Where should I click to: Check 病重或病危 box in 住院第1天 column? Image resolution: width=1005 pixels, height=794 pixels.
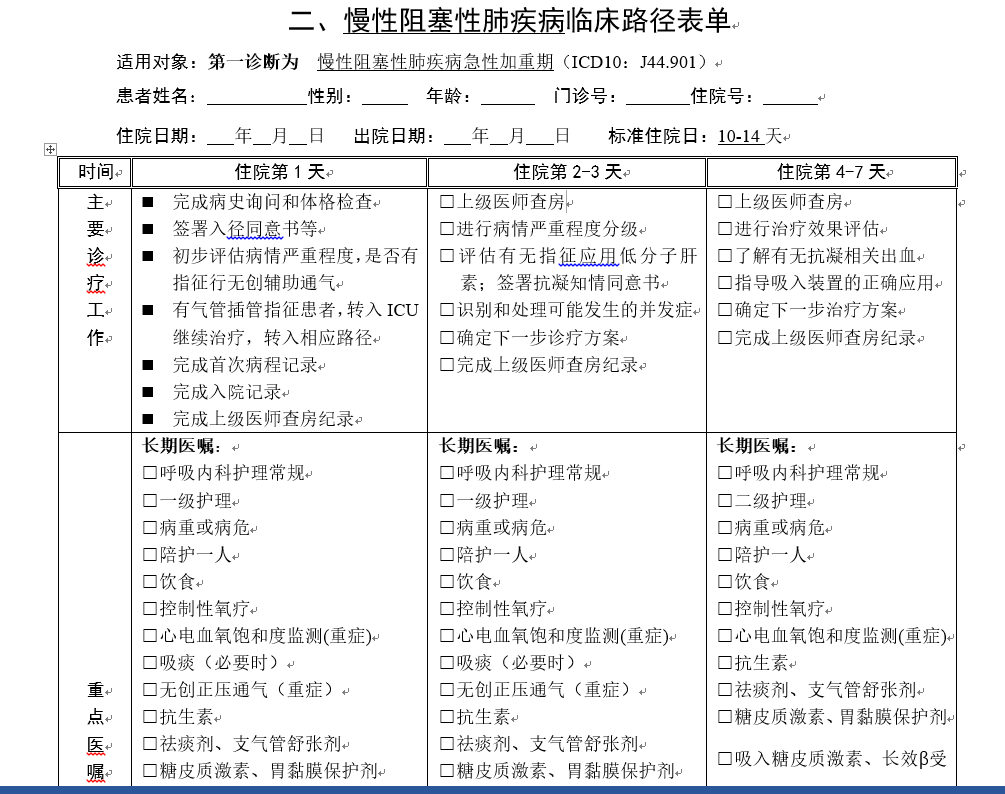[x=150, y=527]
